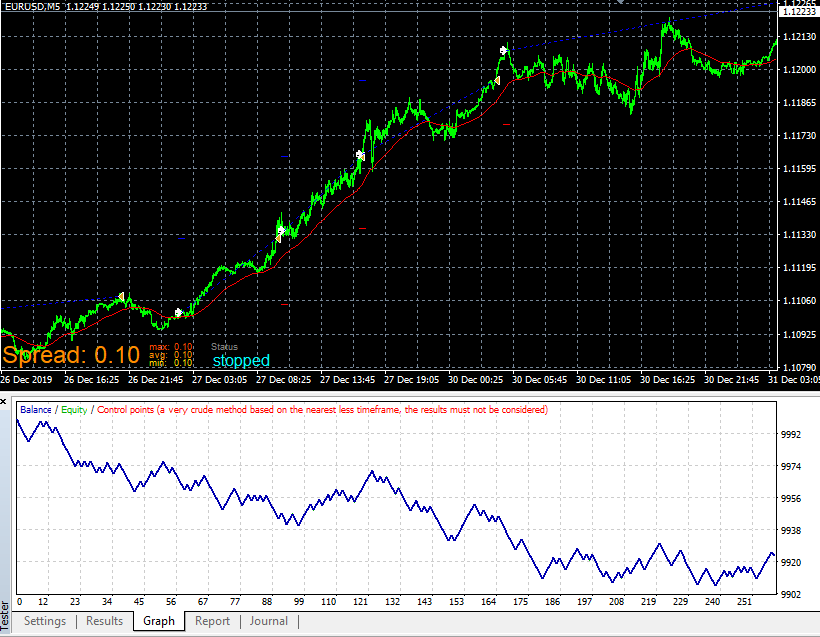The image size is (820, 637).
Task: Click the '27 Dec 13:45' time label
Action: click(x=348, y=380)
